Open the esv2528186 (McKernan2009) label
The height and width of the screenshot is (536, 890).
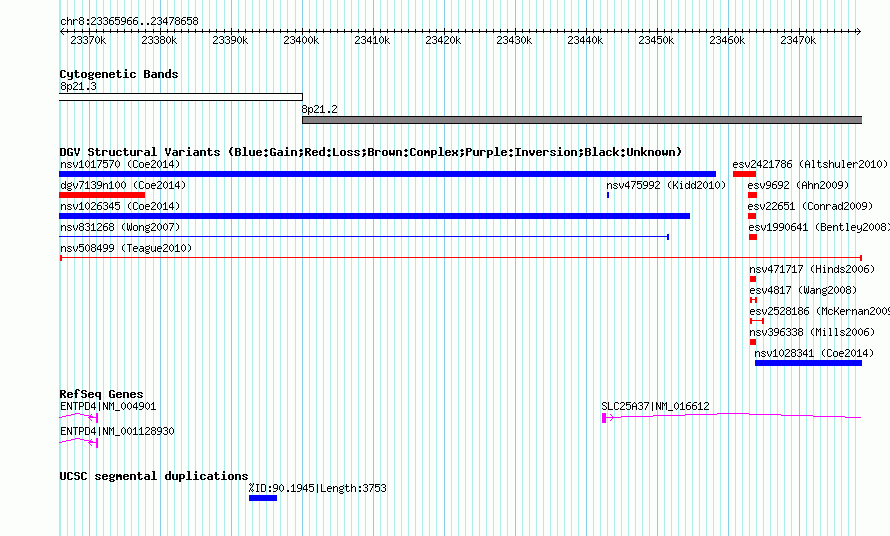tap(819, 311)
